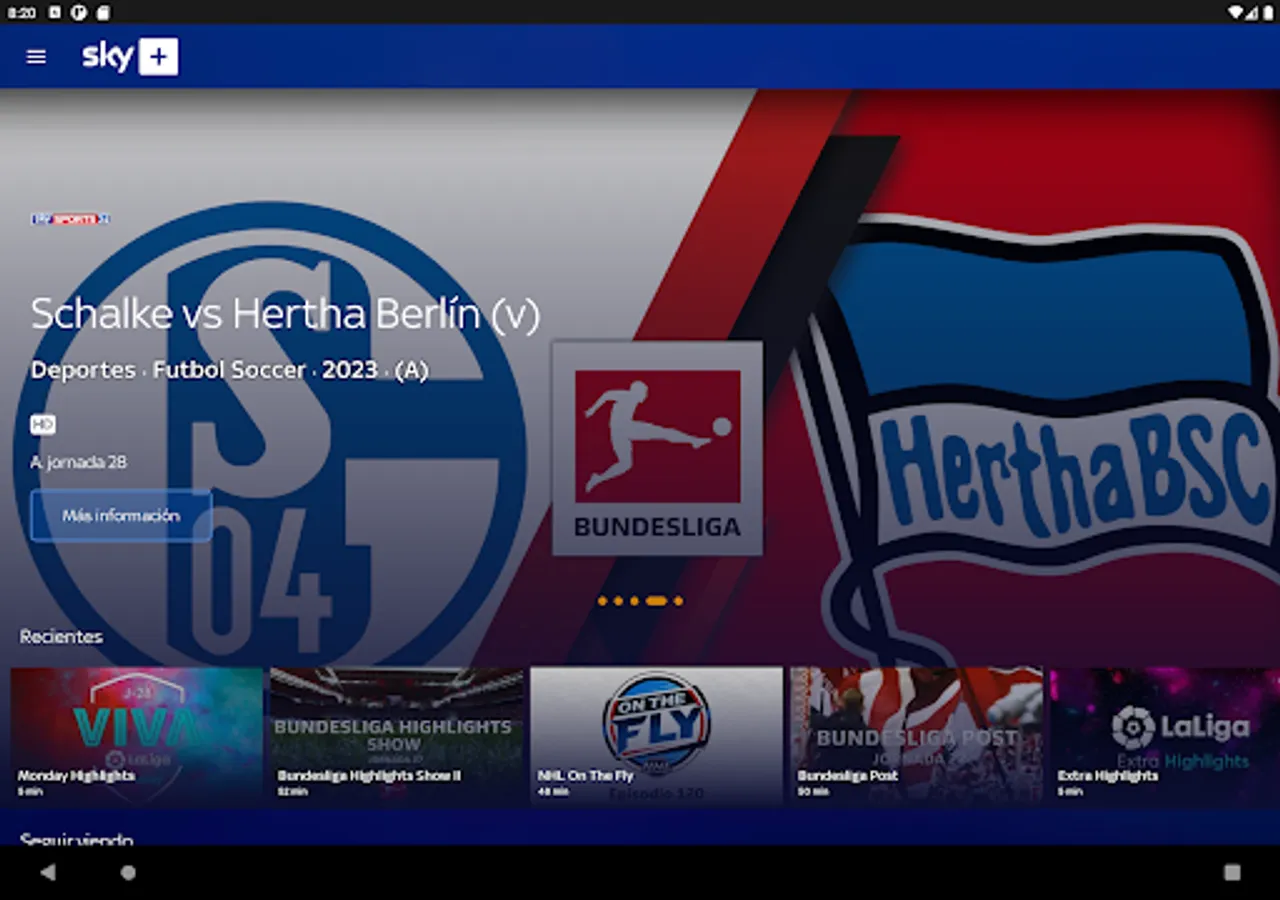1280x900 pixels.
Task: Select the last carousel indicator dot
Action: point(678,601)
